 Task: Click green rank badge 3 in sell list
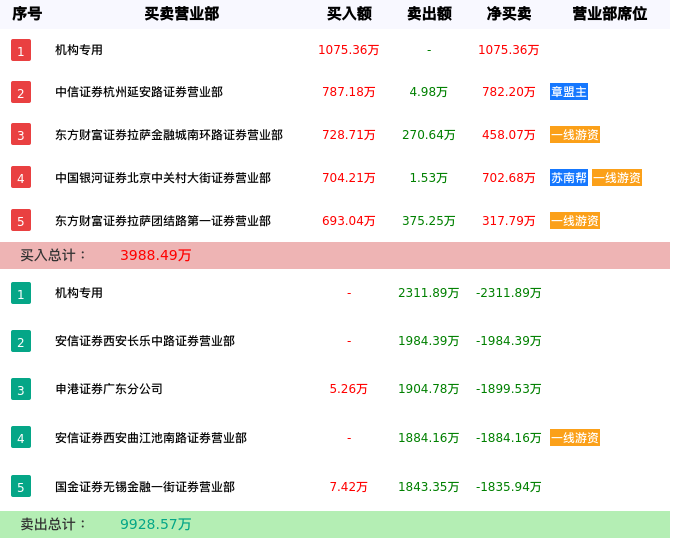click(21, 389)
